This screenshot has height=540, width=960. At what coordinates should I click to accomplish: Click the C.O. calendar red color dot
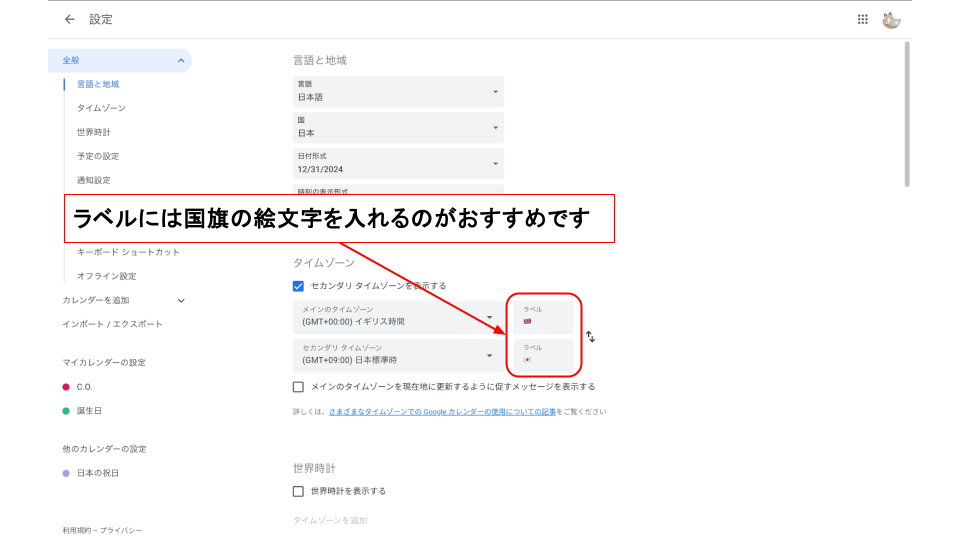pyautogui.click(x=66, y=387)
